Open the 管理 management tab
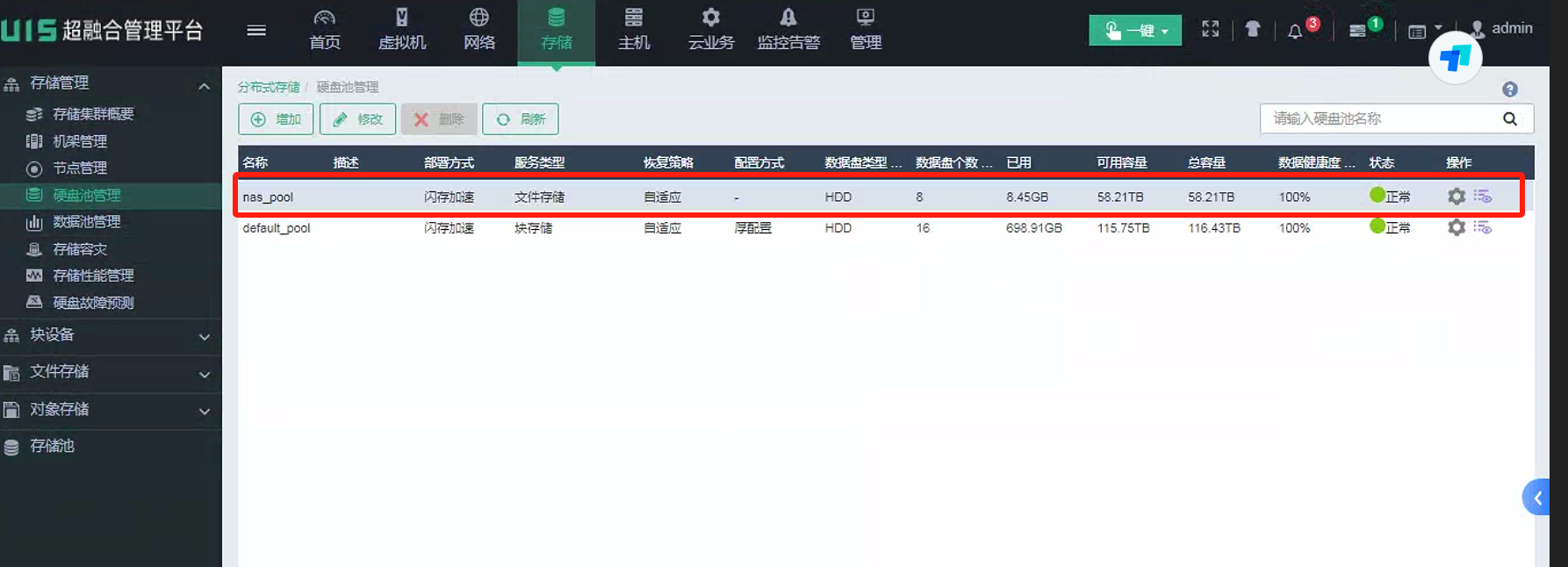Screen dimensions: 1568x567 coord(866,30)
